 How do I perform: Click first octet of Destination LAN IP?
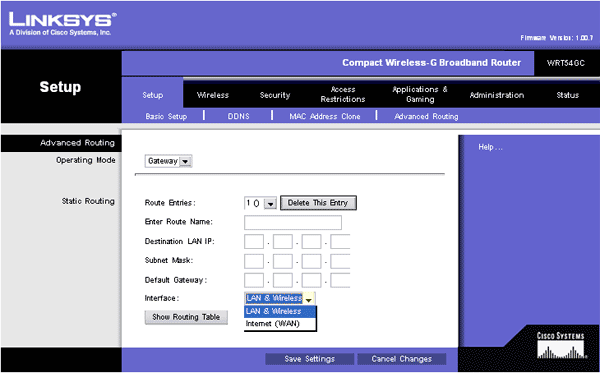(x=254, y=242)
